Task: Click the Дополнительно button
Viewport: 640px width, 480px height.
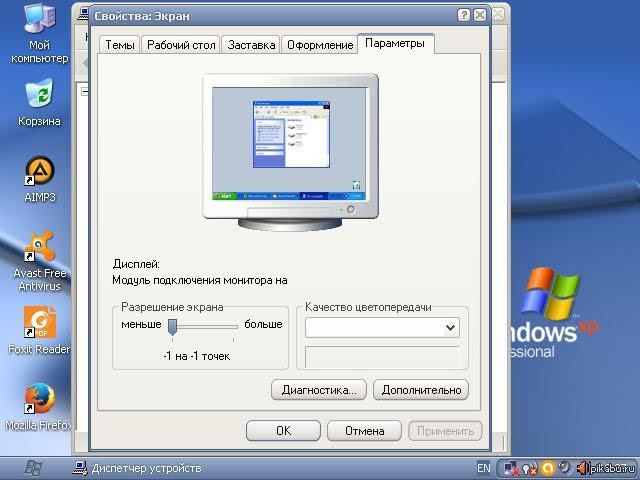Action: (420, 390)
